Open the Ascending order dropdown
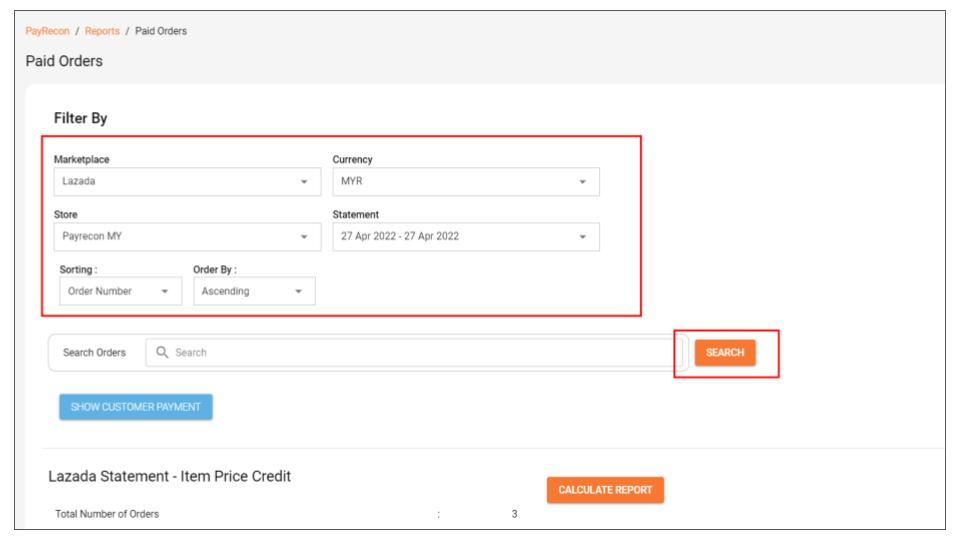The image size is (960, 540). [254, 291]
